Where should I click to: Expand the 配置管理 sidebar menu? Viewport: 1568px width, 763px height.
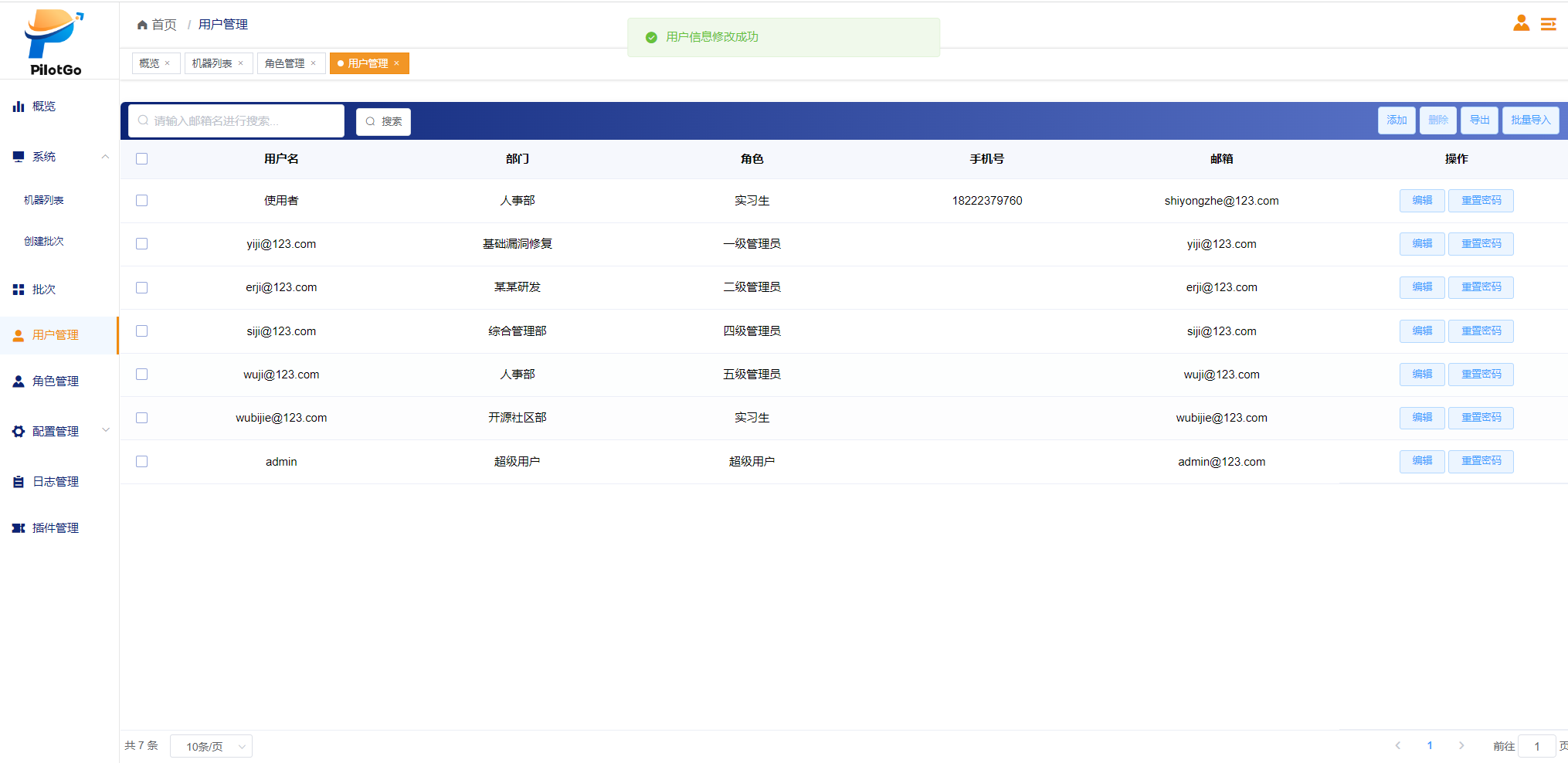point(105,431)
